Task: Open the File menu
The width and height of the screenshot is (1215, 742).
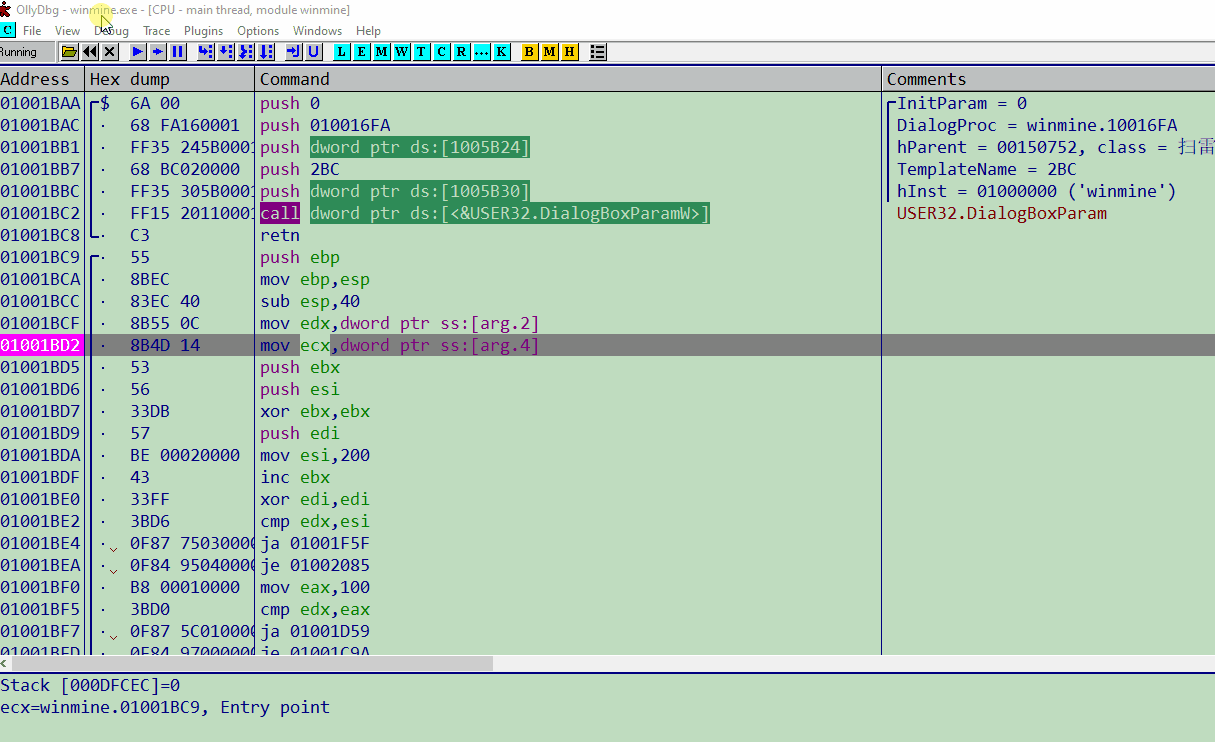Action: 32,31
